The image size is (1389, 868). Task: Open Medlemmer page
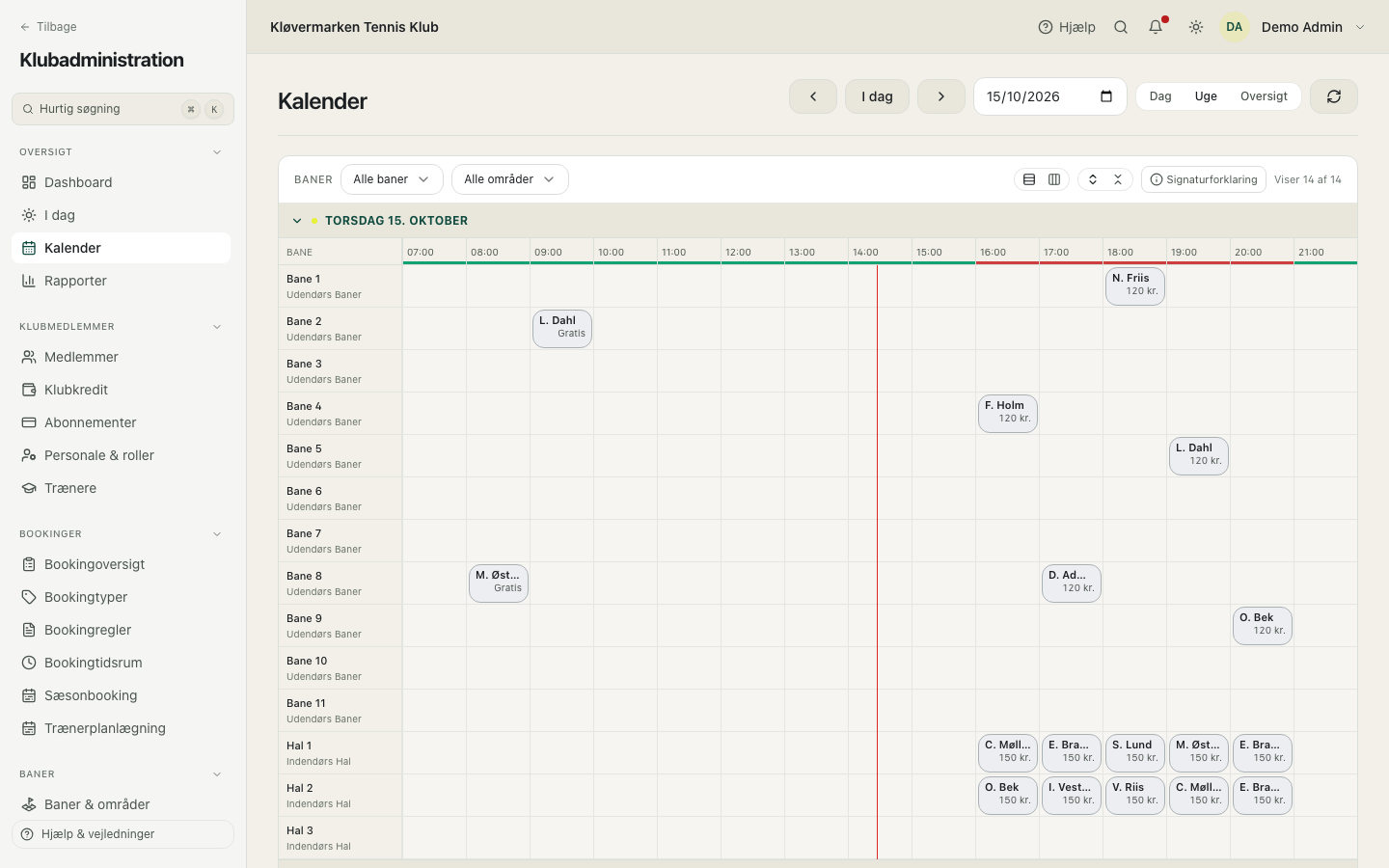click(x=121, y=357)
